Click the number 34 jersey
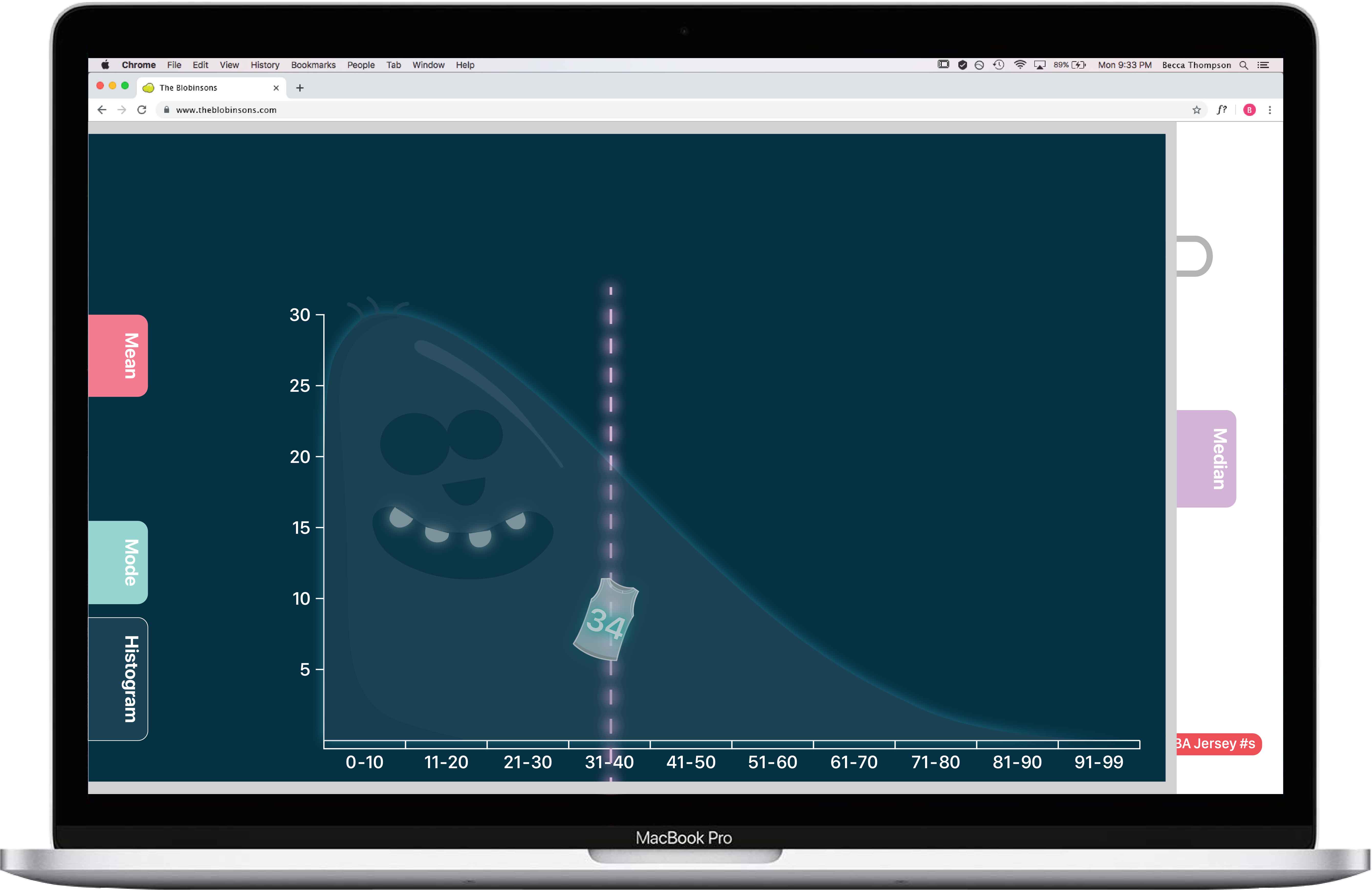The height and width of the screenshot is (890, 1372). [x=606, y=620]
